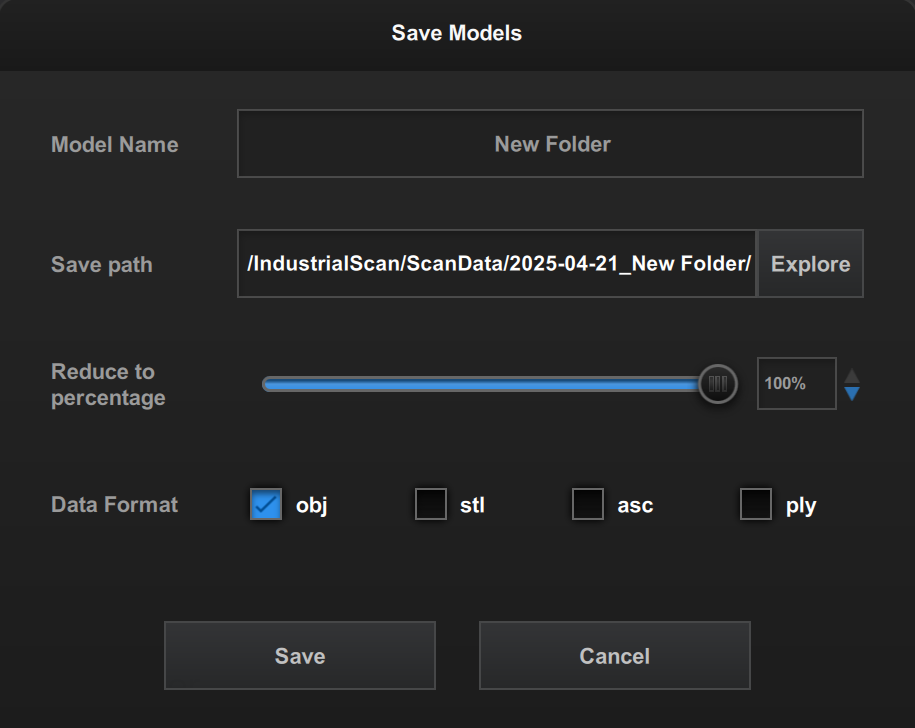Click the "asc" text label

point(635,505)
